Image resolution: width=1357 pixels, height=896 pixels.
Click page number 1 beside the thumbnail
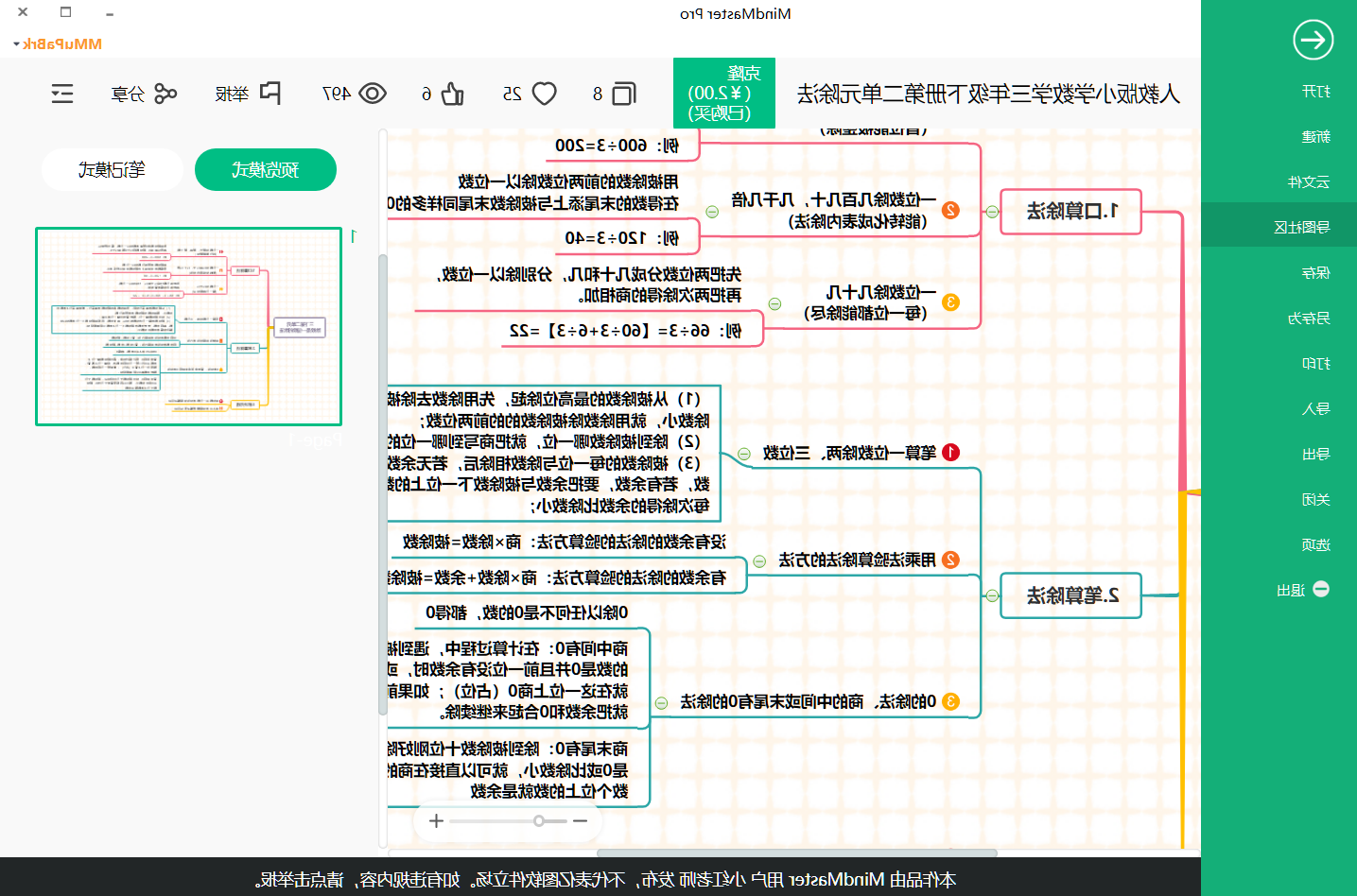pyautogui.click(x=354, y=235)
